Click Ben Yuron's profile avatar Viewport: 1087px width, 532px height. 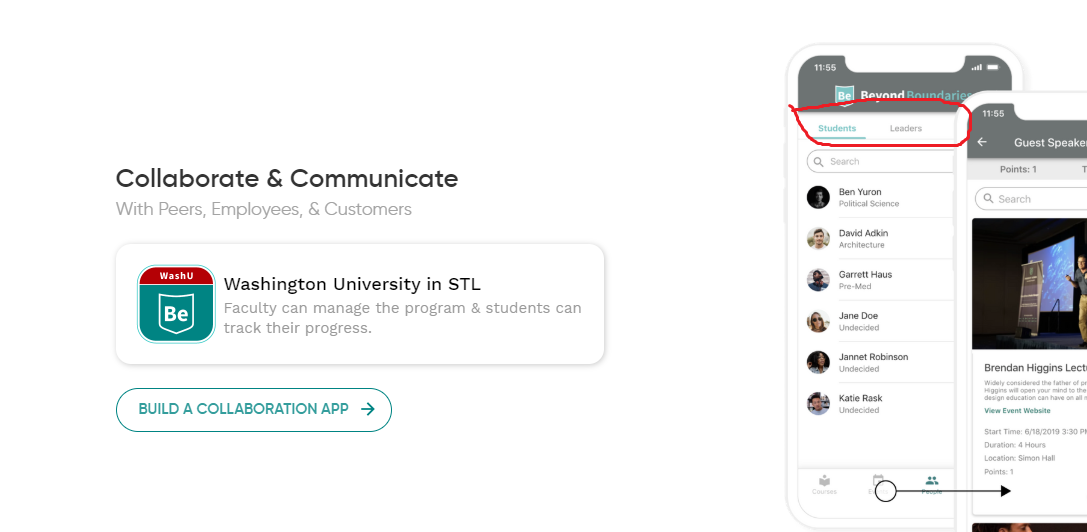819,197
